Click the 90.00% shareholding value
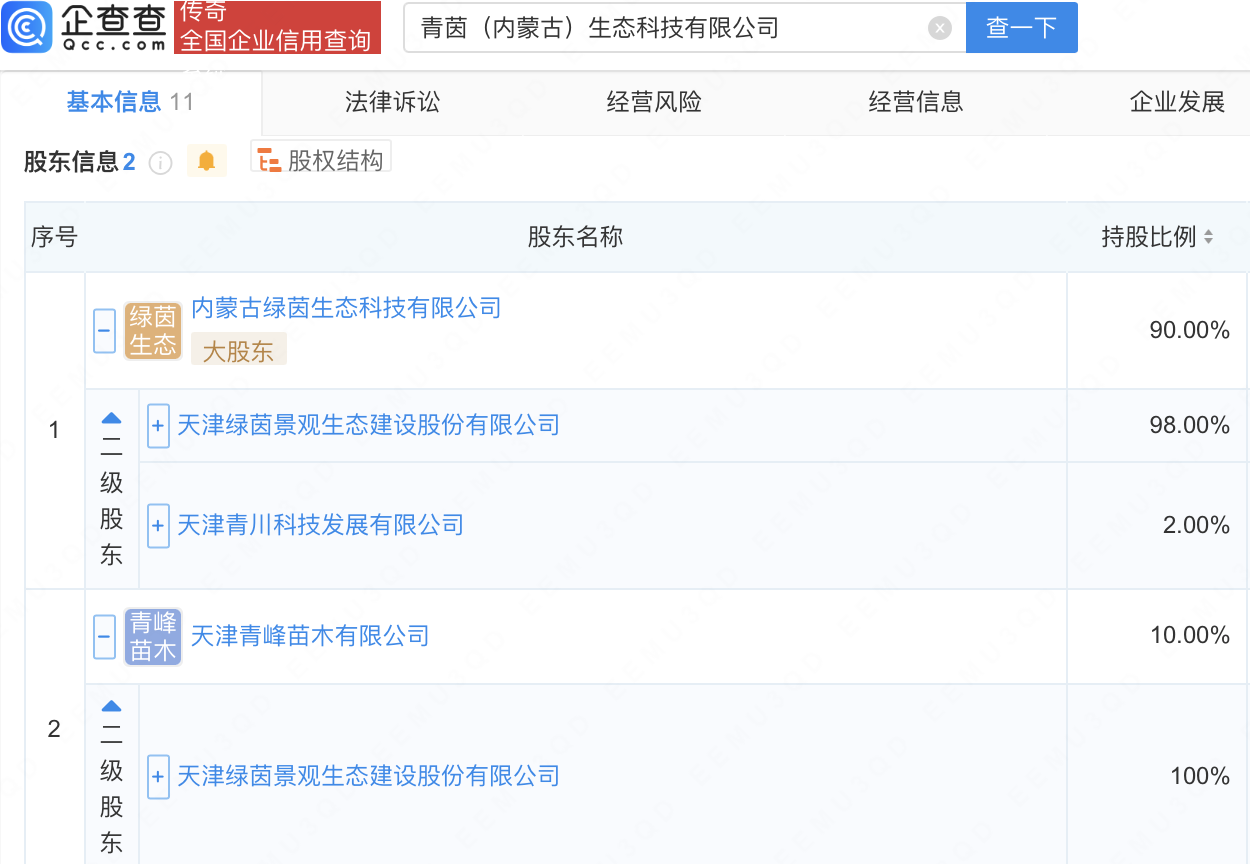 [1190, 330]
